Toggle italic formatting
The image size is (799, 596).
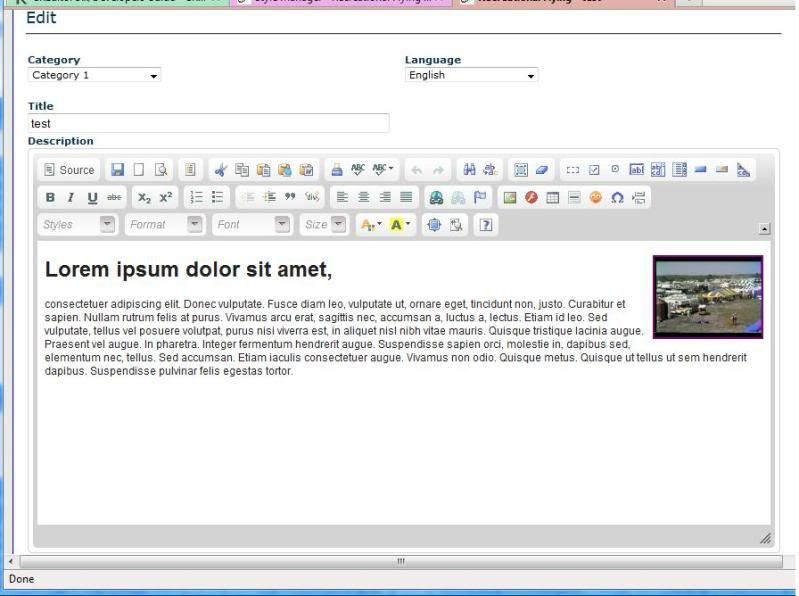click(71, 197)
